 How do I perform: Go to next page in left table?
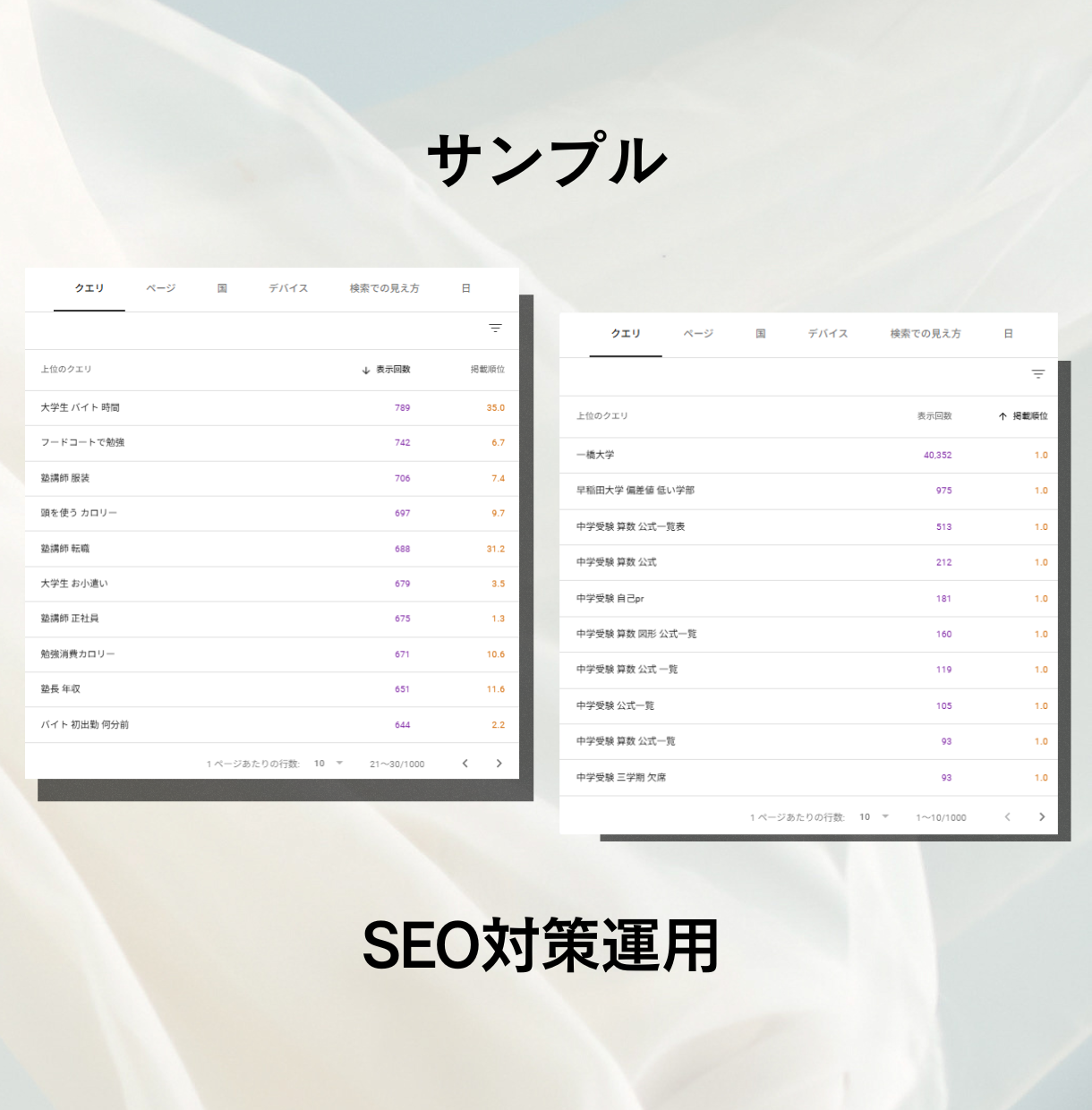point(499,764)
